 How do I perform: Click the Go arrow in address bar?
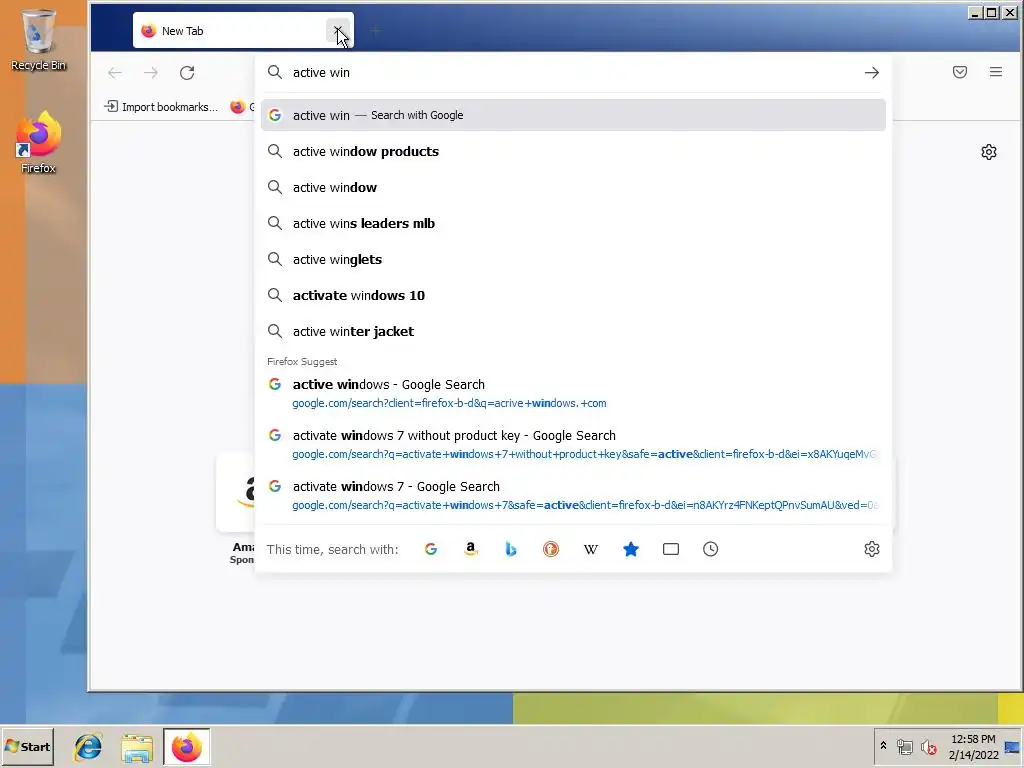pos(872,72)
